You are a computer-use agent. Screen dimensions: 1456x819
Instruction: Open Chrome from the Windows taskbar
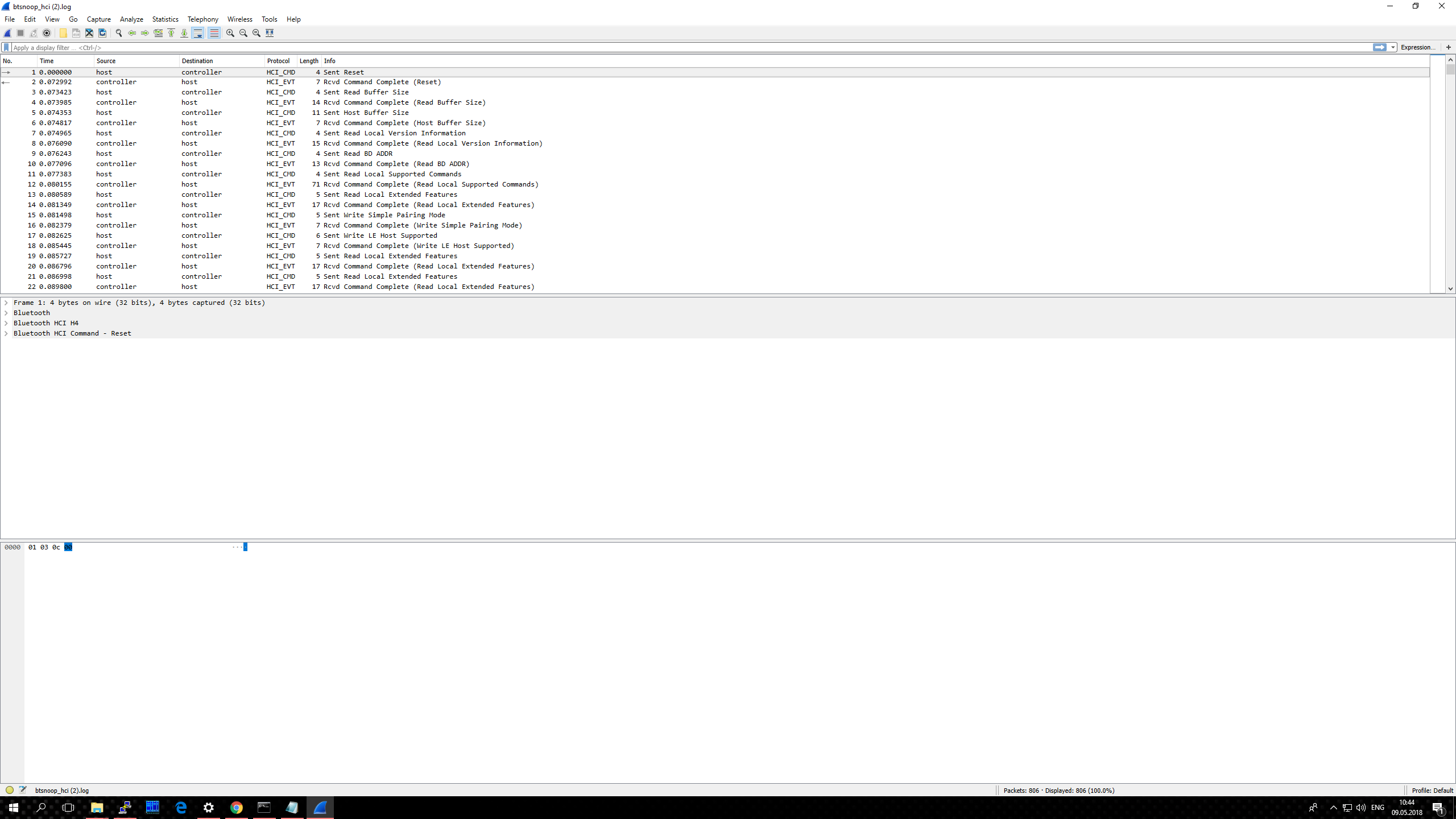[x=237, y=808]
